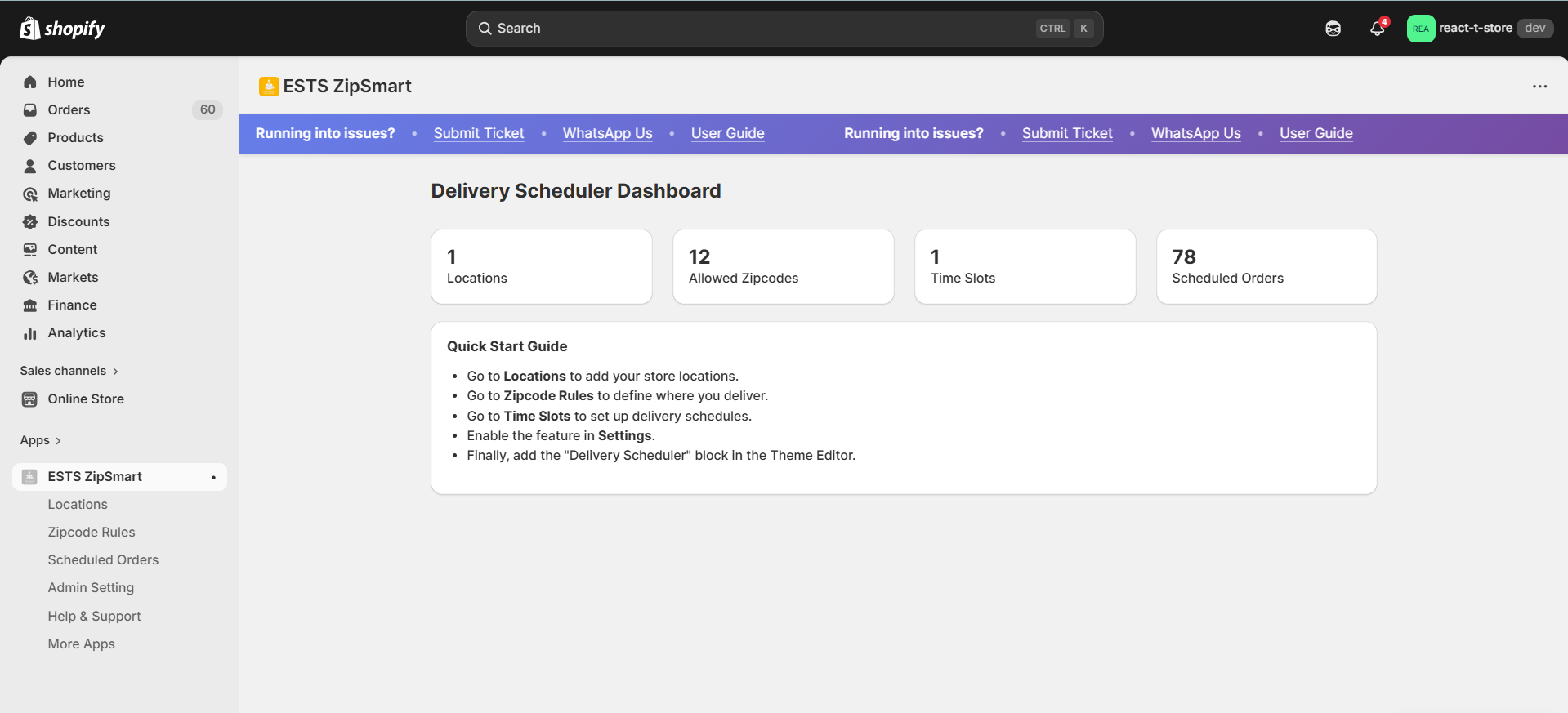This screenshot has width=1568, height=713.
Task: Click the ESTS ZipSmart app header icon
Action: (x=269, y=87)
